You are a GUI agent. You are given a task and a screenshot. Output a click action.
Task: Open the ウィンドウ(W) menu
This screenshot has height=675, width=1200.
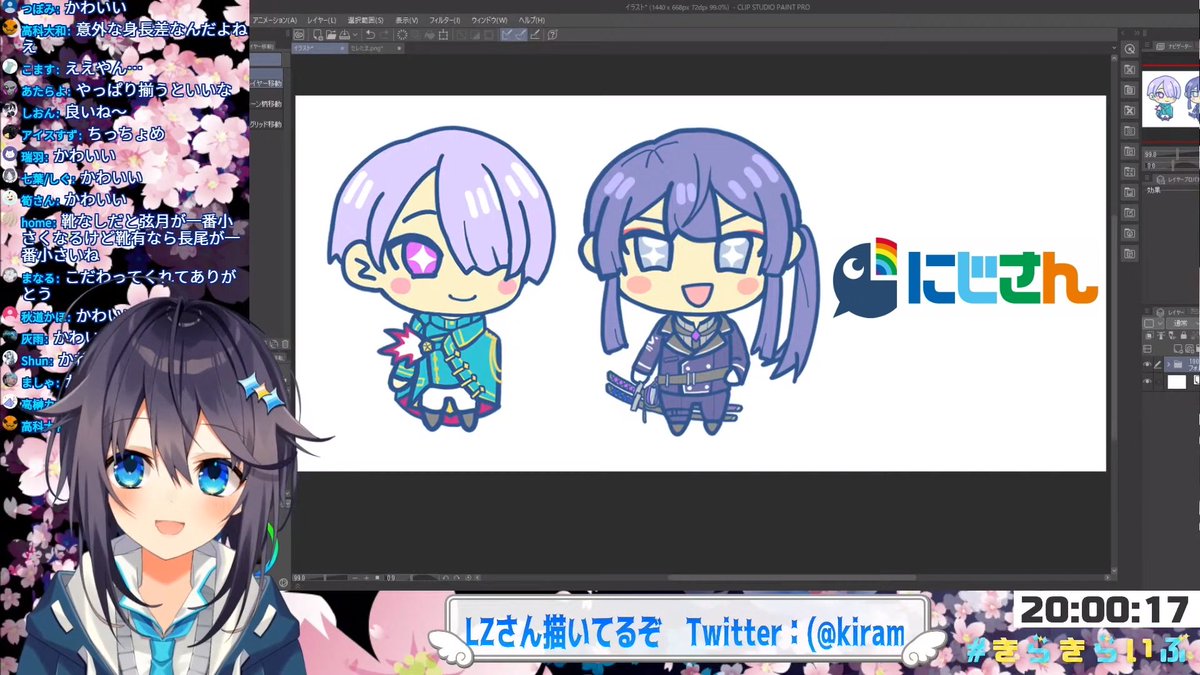(x=489, y=20)
